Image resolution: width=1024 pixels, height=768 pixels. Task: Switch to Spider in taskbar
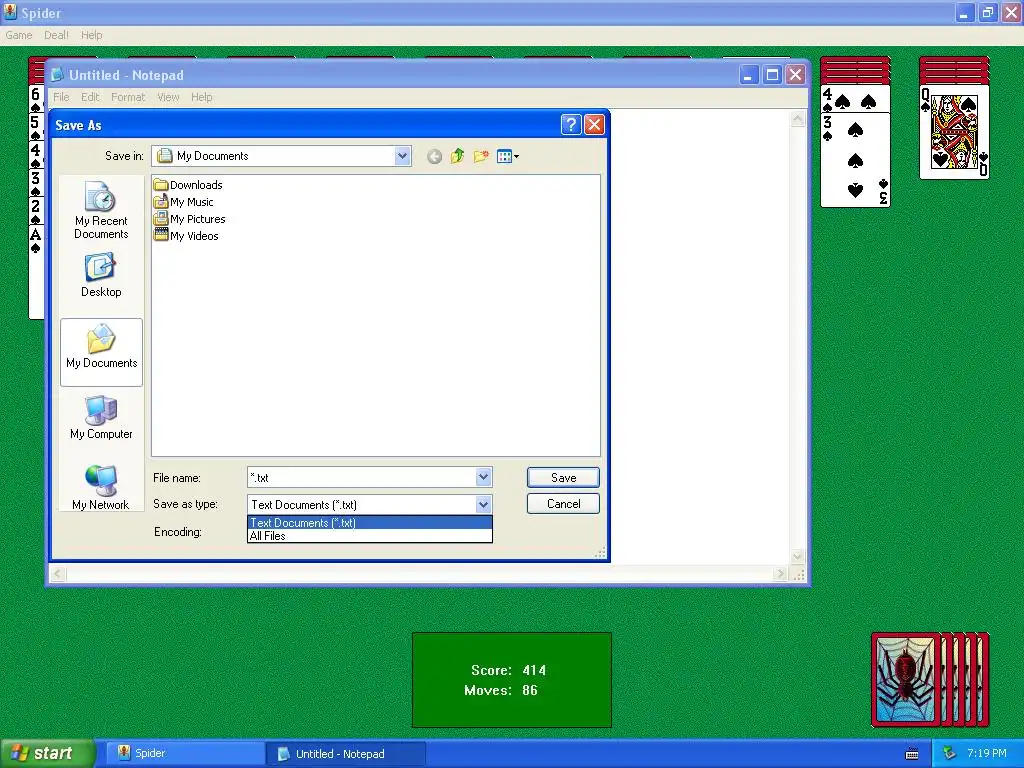(185, 753)
